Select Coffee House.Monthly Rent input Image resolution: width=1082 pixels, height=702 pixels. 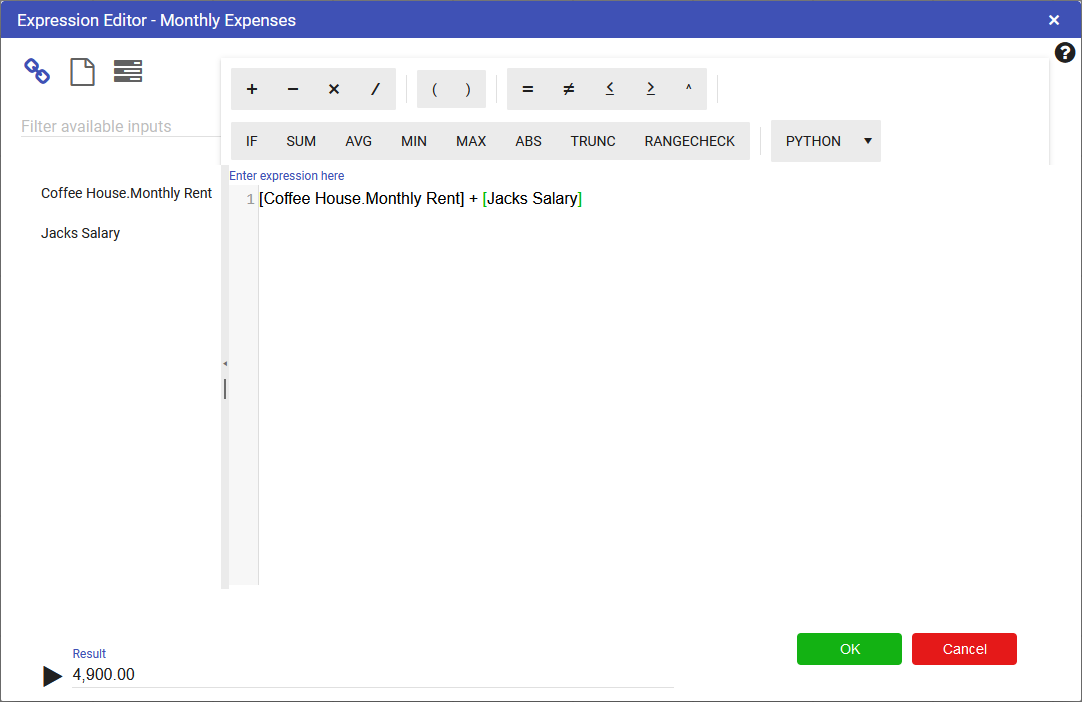126,193
